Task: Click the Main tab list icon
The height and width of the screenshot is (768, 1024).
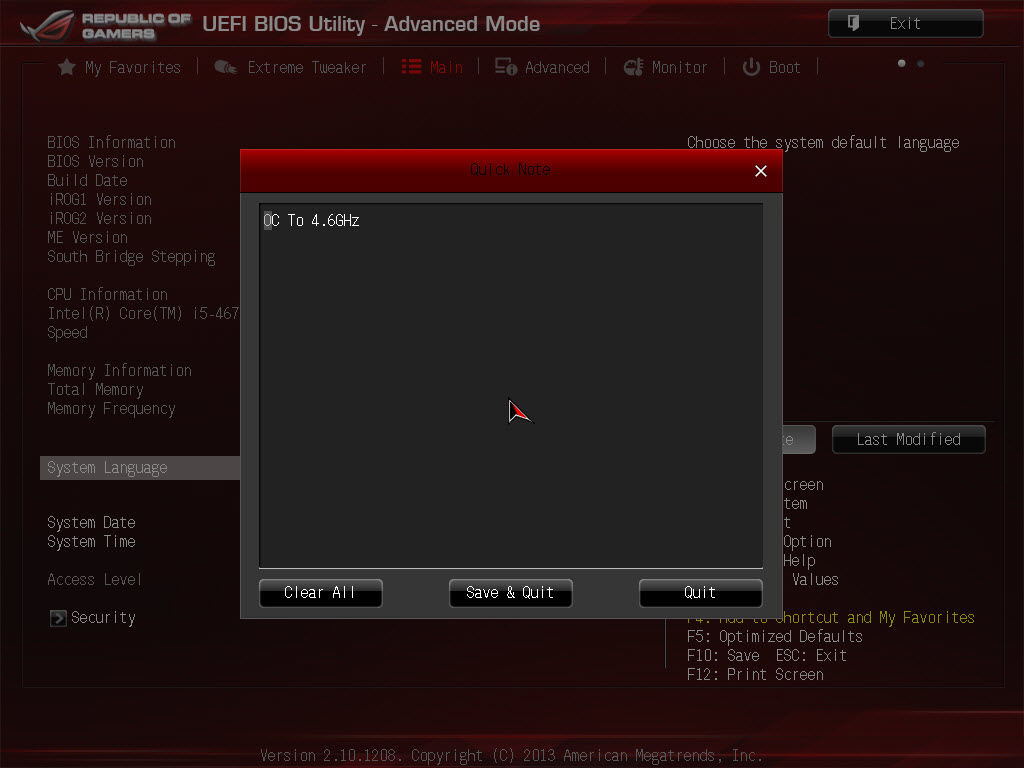Action: coord(411,67)
